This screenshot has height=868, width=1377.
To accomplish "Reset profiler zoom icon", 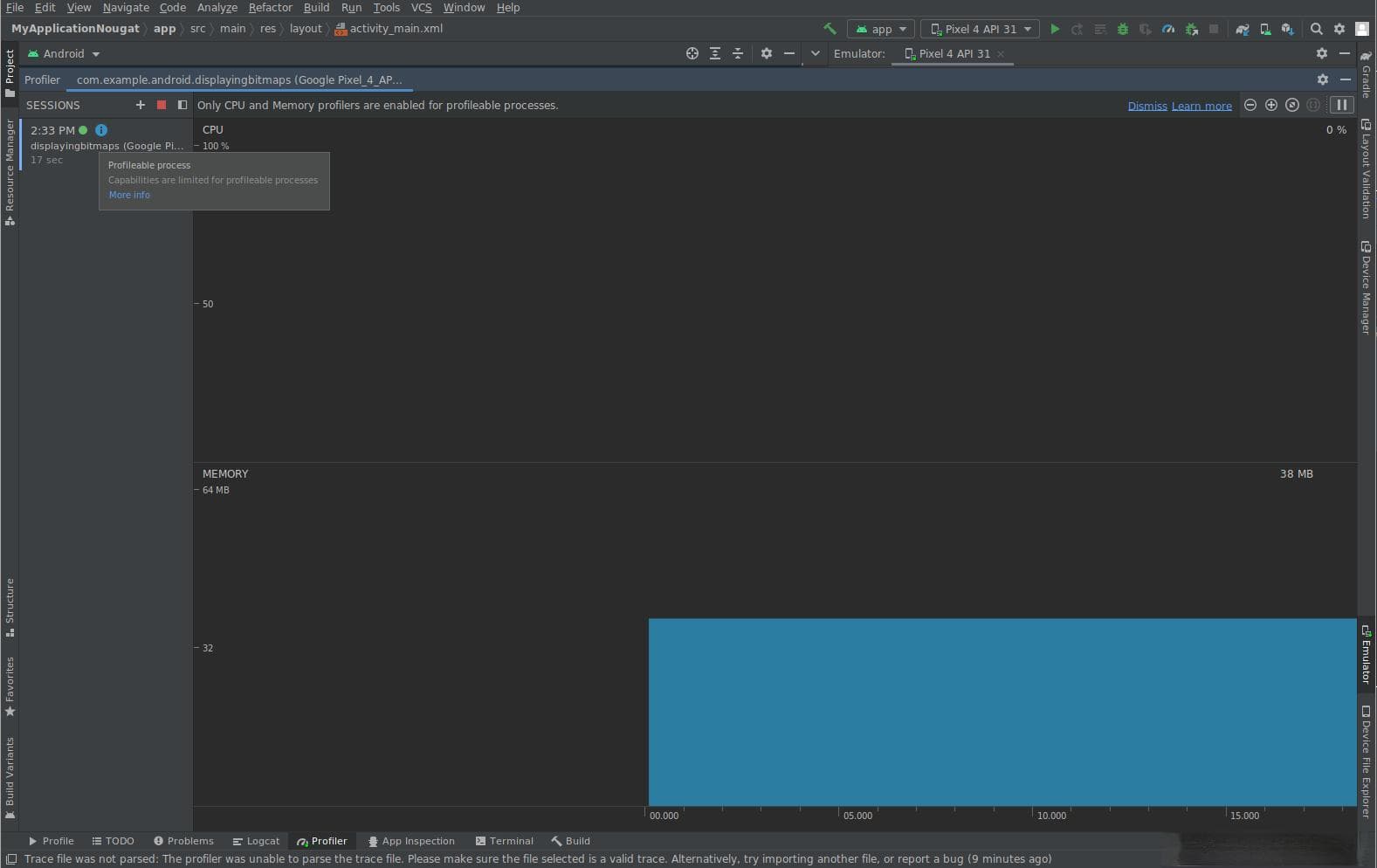I will pyautogui.click(x=1292, y=105).
